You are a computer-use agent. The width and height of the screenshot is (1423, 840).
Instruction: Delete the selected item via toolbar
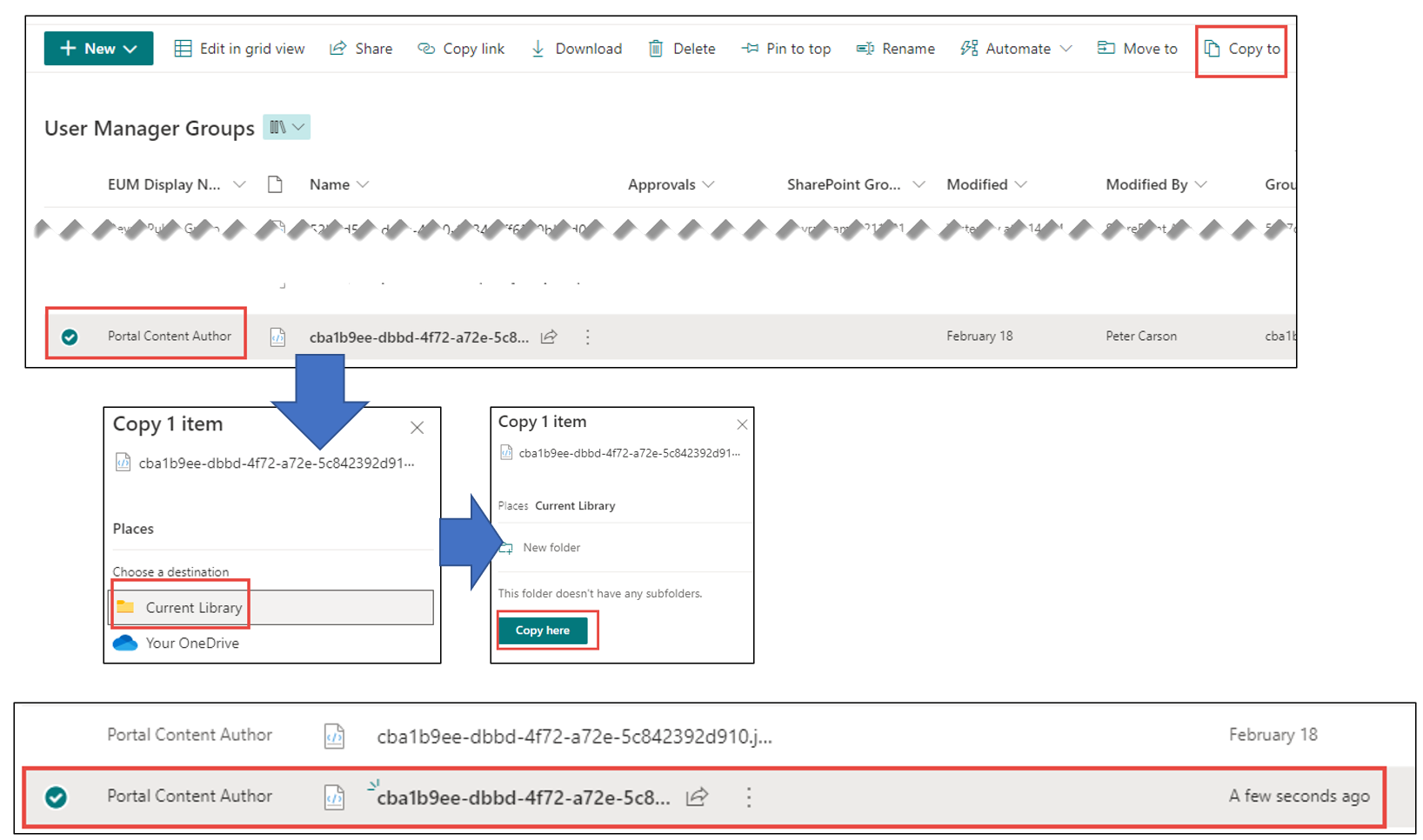click(682, 49)
